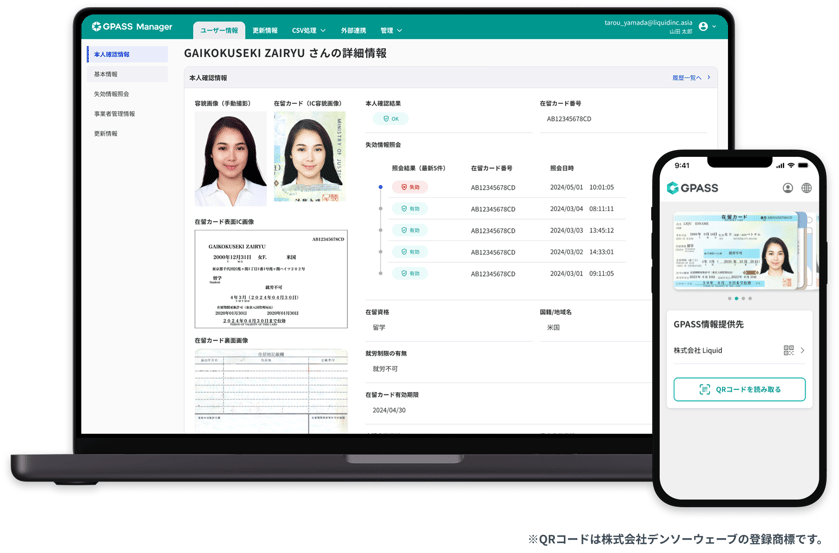Click the GPASS logo in phone app
Image resolution: width=839 pixels, height=553 pixels.
pyautogui.click(x=692, y=188)
